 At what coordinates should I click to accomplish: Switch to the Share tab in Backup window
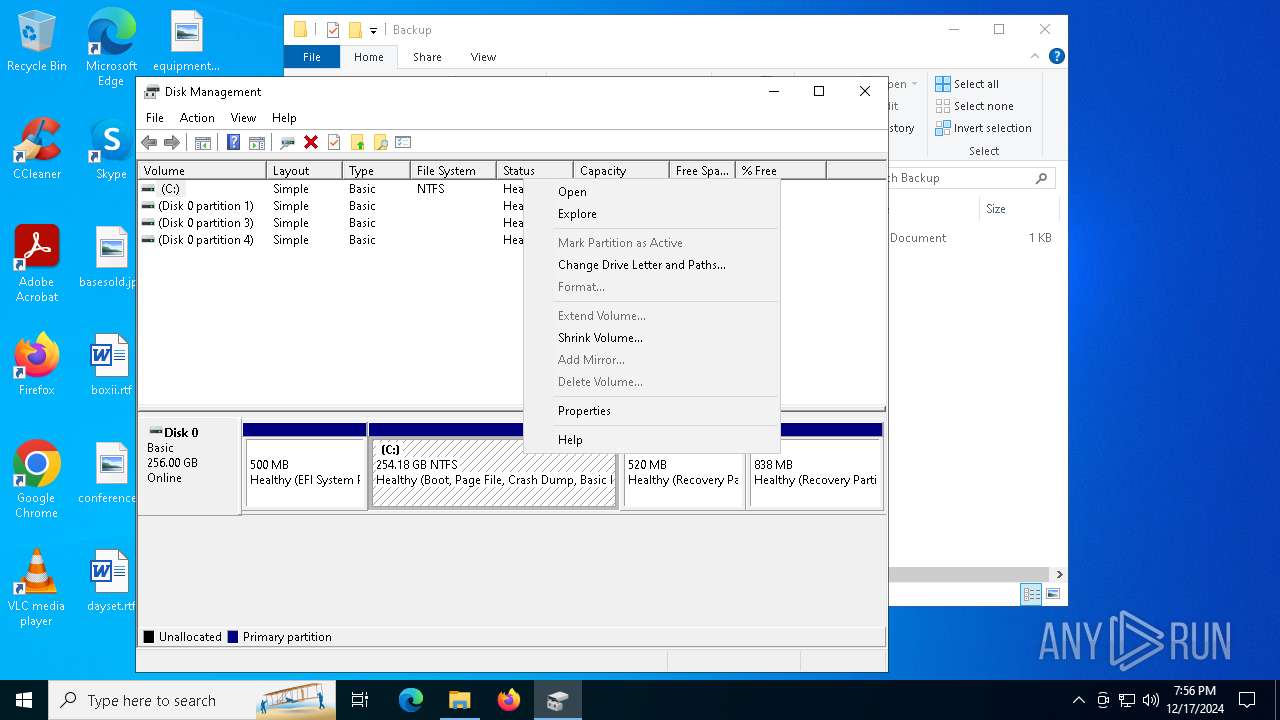427,57
